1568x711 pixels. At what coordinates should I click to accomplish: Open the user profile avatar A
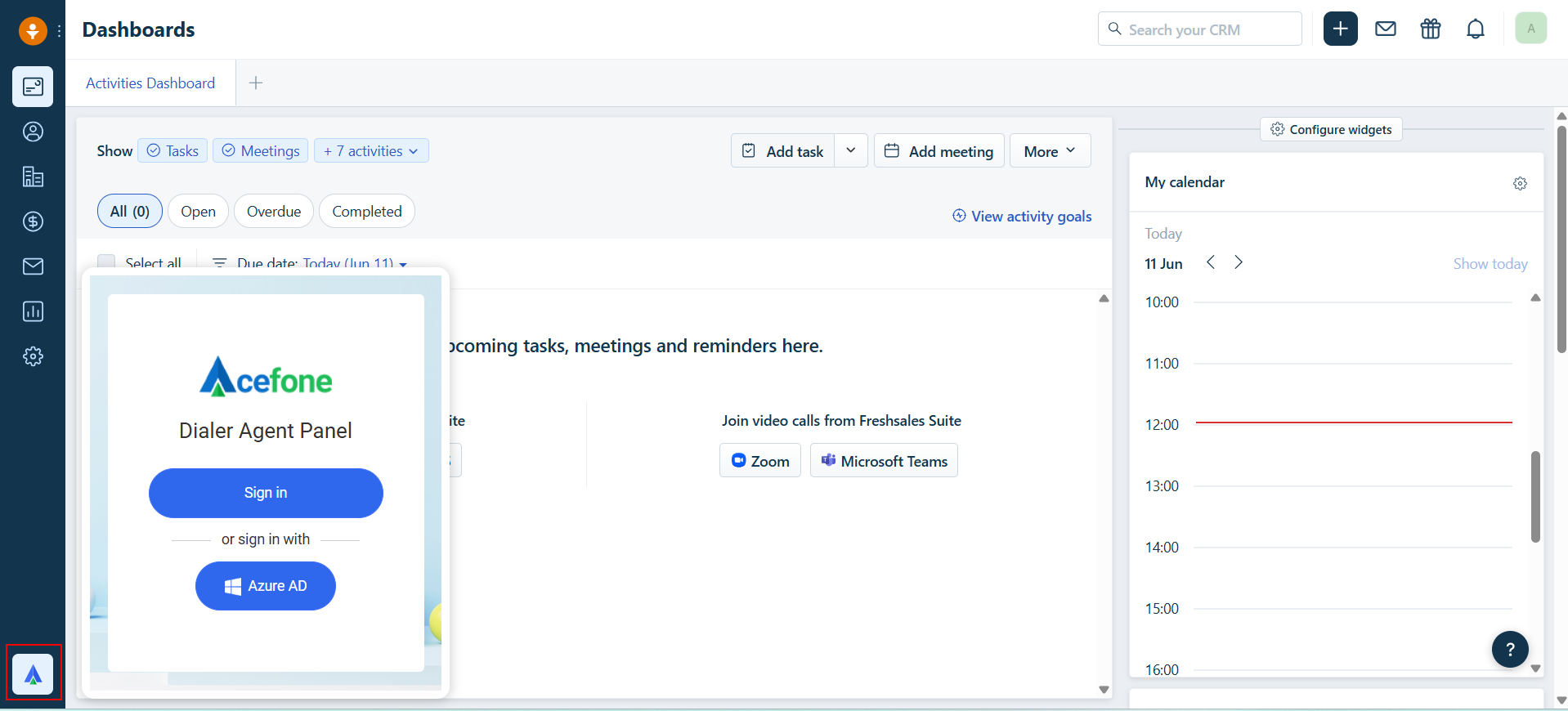click(1531, 29)
